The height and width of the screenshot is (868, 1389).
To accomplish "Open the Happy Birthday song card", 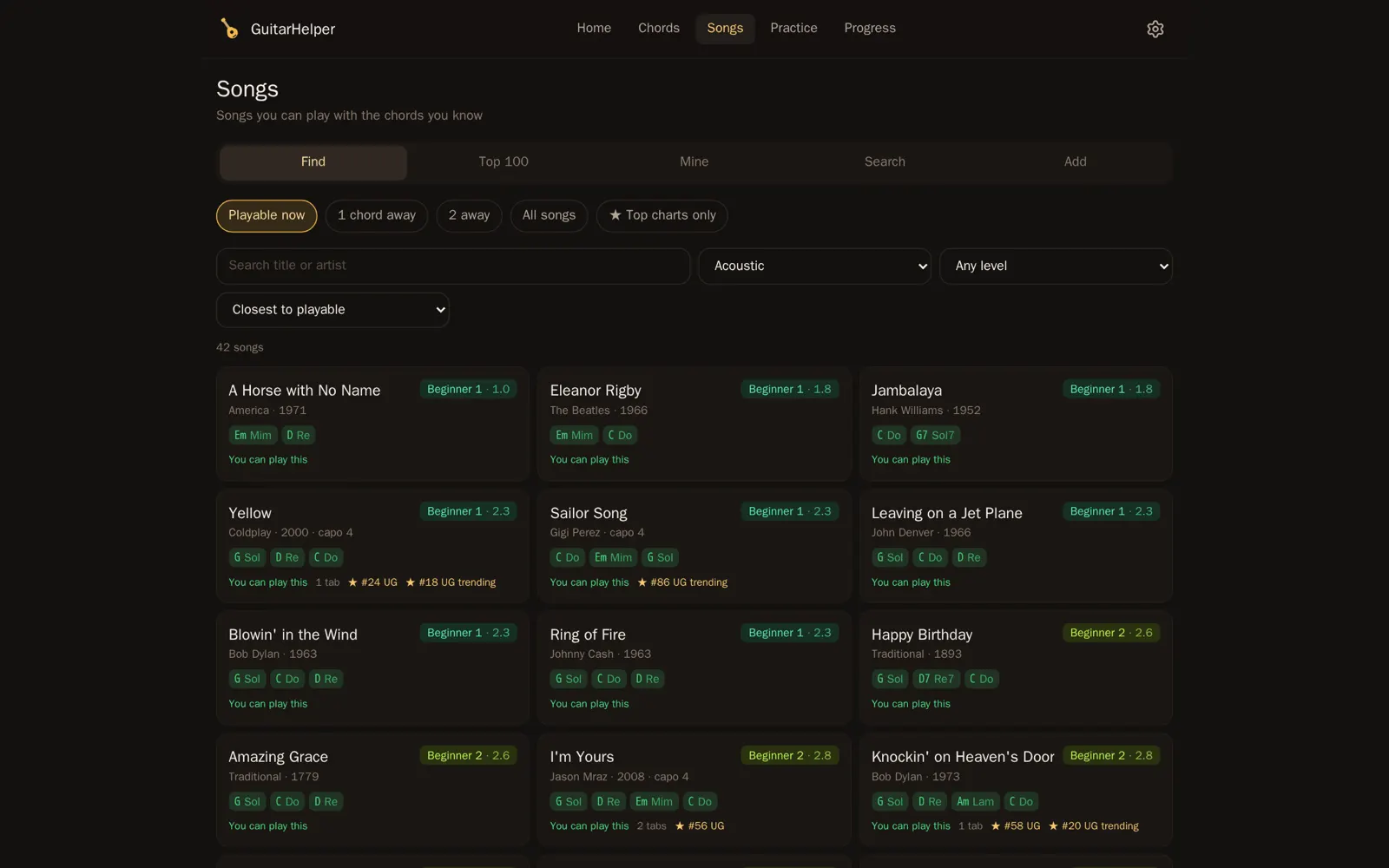I will pyautogui.click(x=1016, y=667).
